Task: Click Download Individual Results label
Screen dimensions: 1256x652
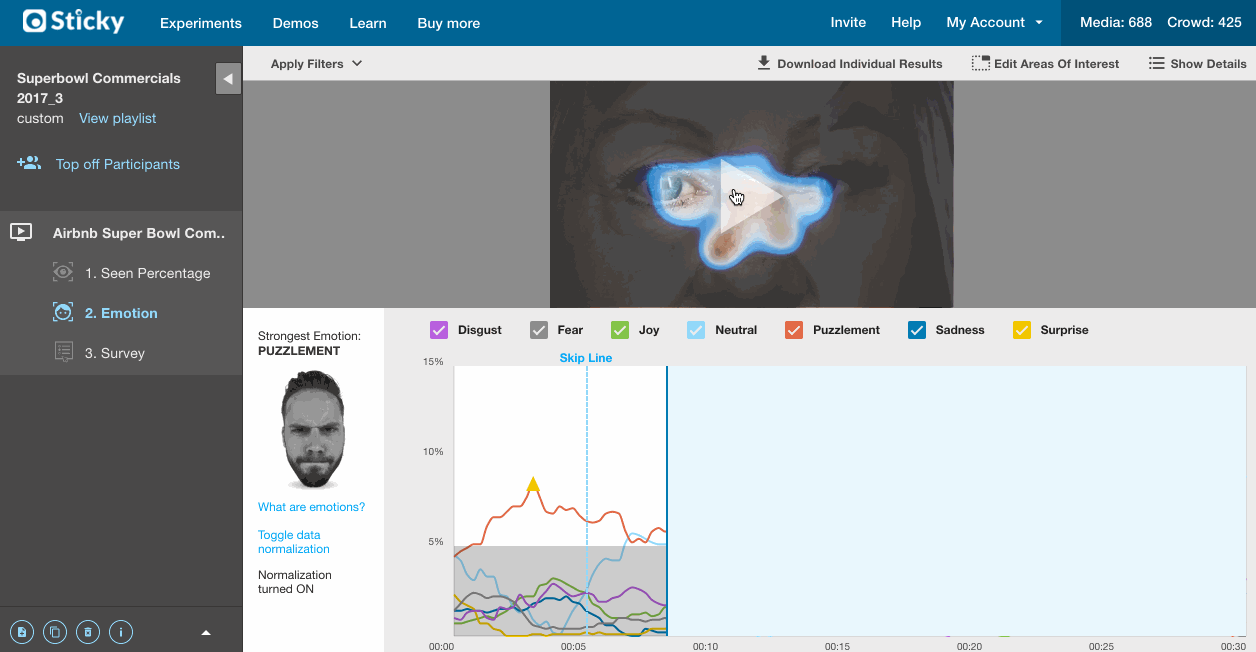Action: [x=860, y=64]
